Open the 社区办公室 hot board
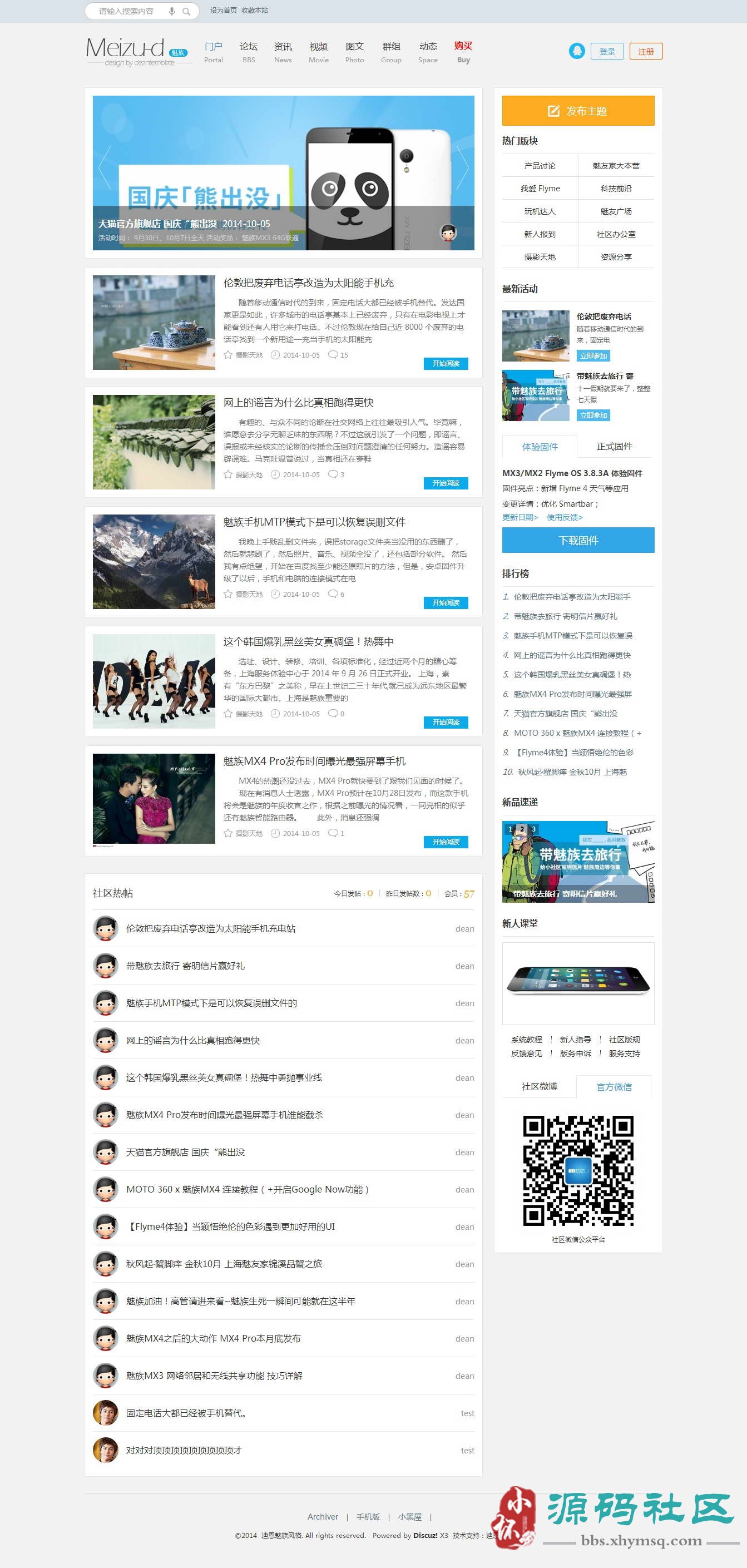Screen dimensions: 747x1568 pyautogui.click(x=616, y=234)
